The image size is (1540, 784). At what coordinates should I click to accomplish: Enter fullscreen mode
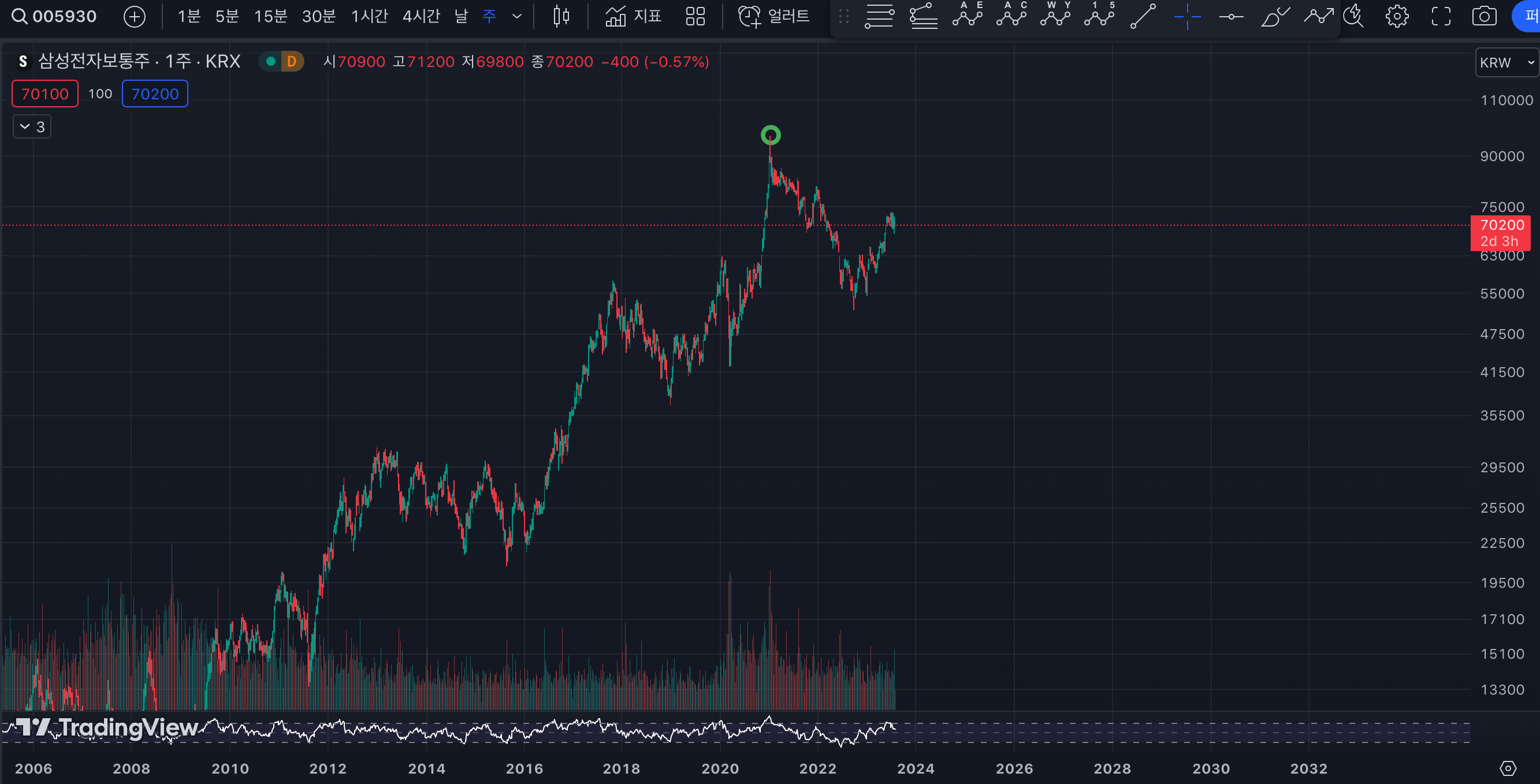(1441, 16)
